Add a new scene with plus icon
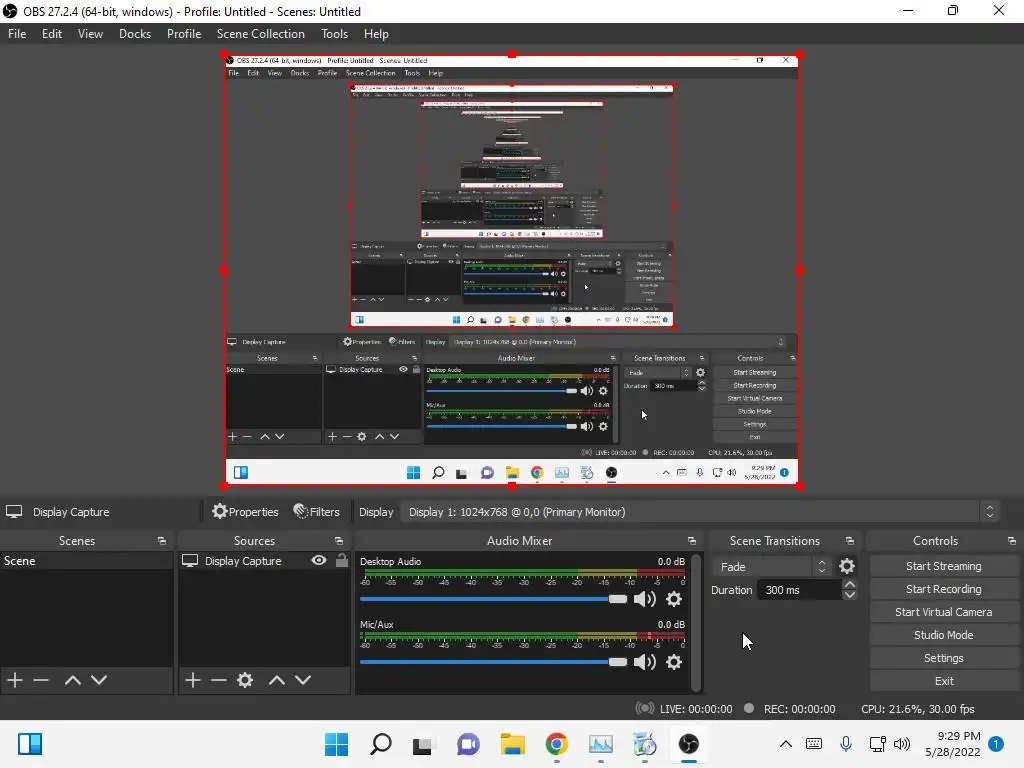The height and width of the screenshot is (768, 1024). click(x=15, y=680)
